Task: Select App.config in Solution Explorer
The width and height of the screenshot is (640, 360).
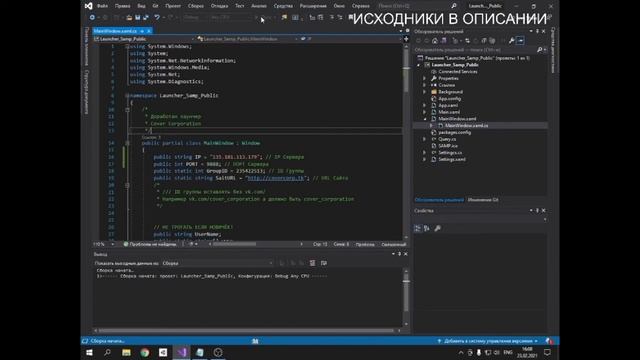Action: pyautogui.click(x=449, y=98)
